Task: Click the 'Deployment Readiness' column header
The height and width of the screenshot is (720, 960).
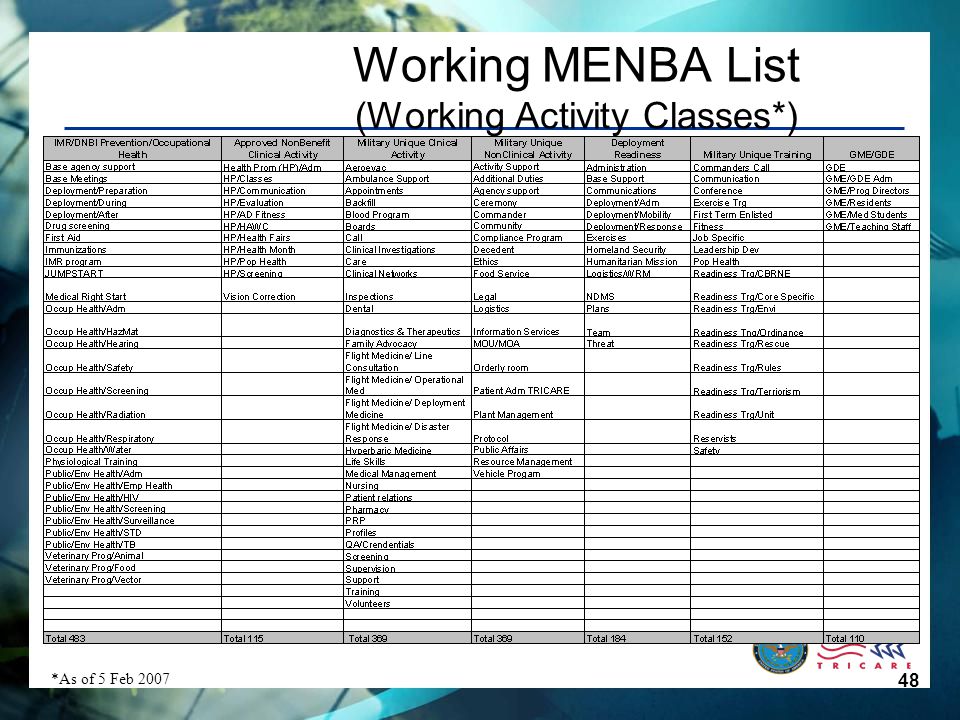Action: (x=637, y=149)
